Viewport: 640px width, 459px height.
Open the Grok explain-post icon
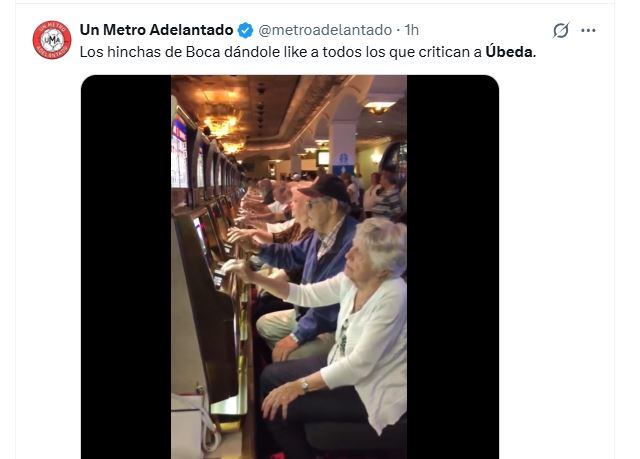click(x=561, y=30)
